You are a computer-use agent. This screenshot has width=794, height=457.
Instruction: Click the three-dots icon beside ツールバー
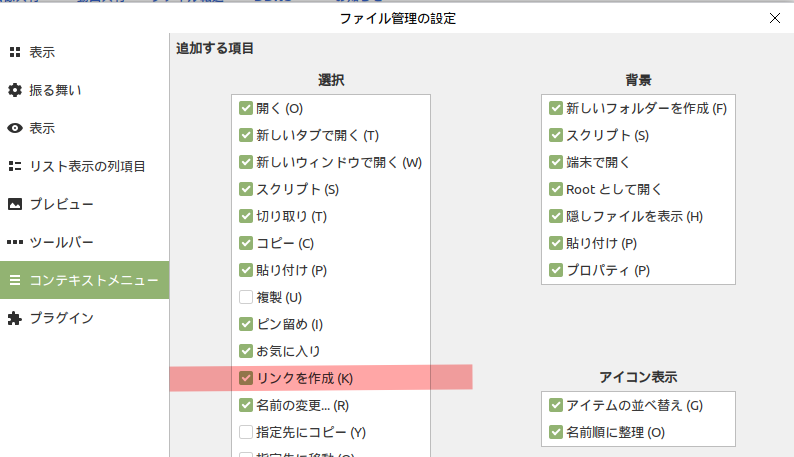pos(15,242)
